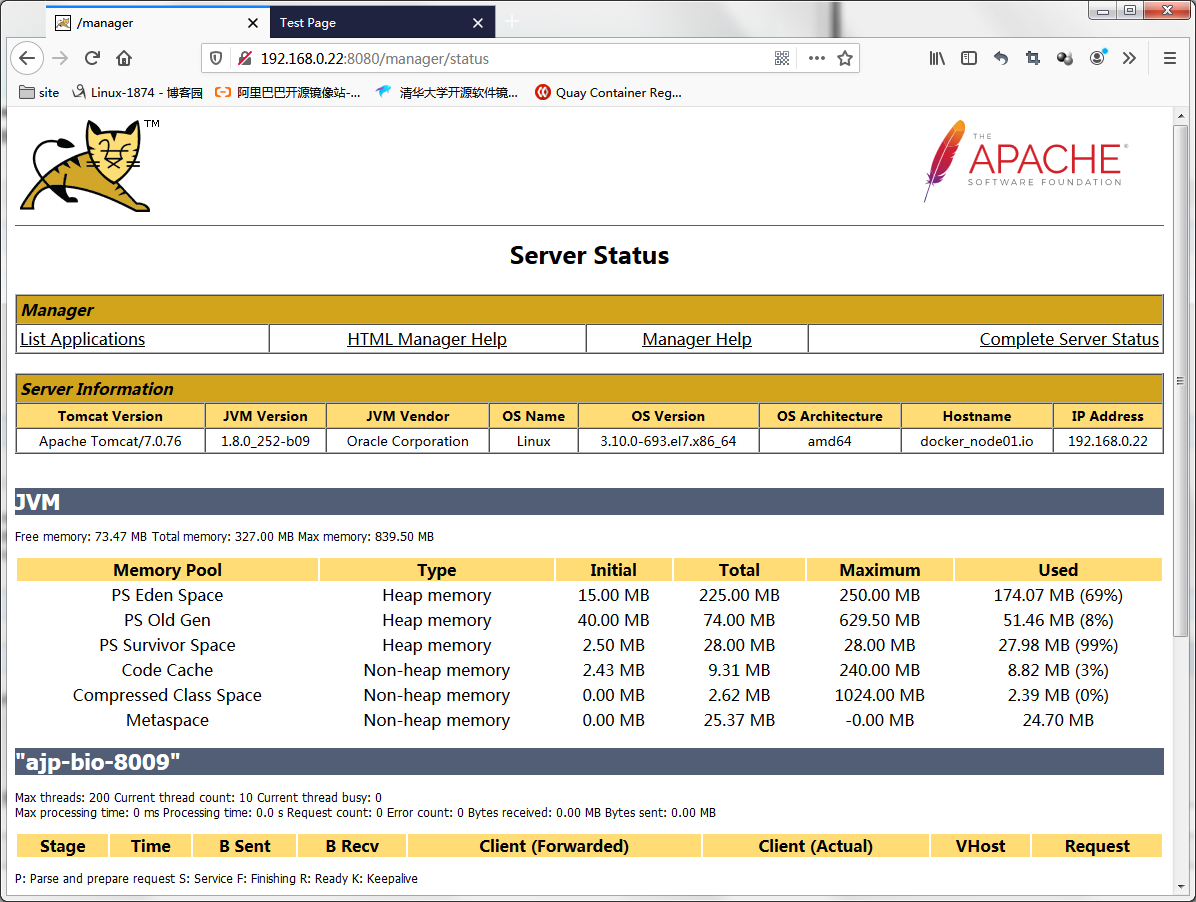Show tracking protection shield info
The width and height of the screenshot is (1196, 902).
pos(216,58)
